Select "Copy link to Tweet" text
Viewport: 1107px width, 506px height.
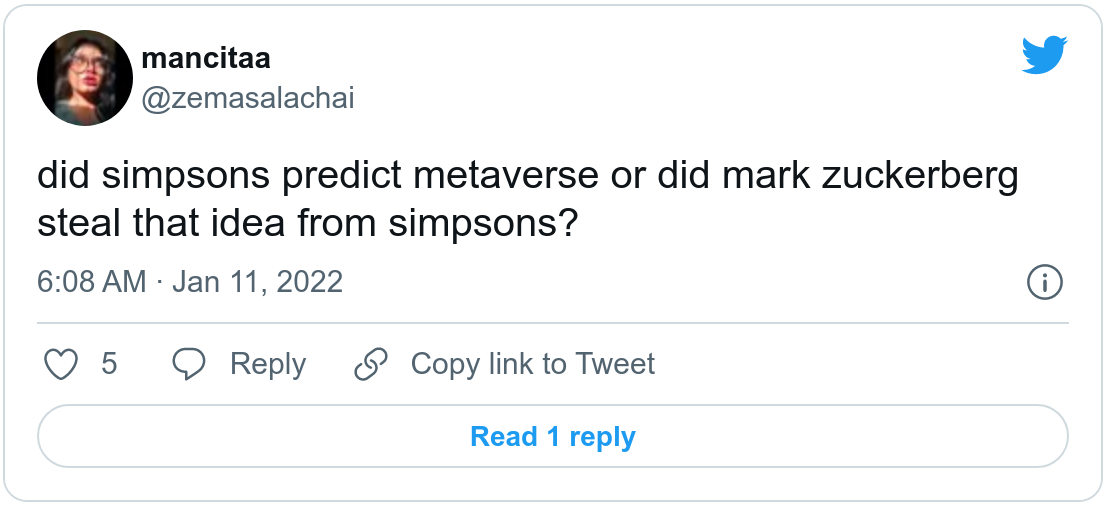(532, 364)
